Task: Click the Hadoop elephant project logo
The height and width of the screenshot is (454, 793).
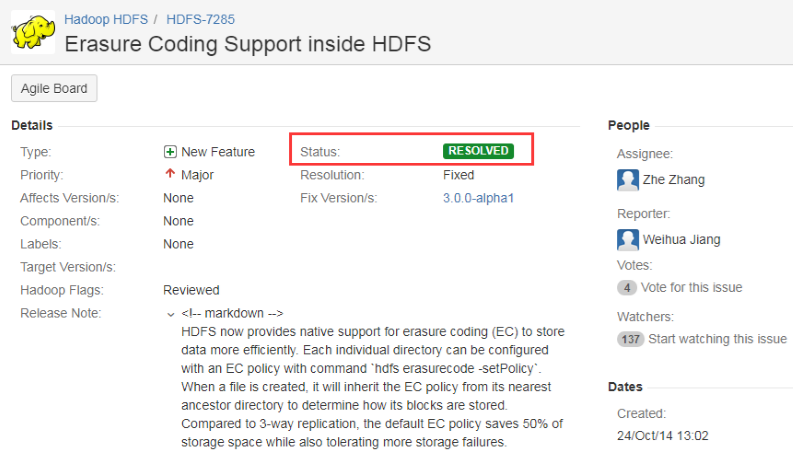Action: pyautogui.click(x=32, y=31)
